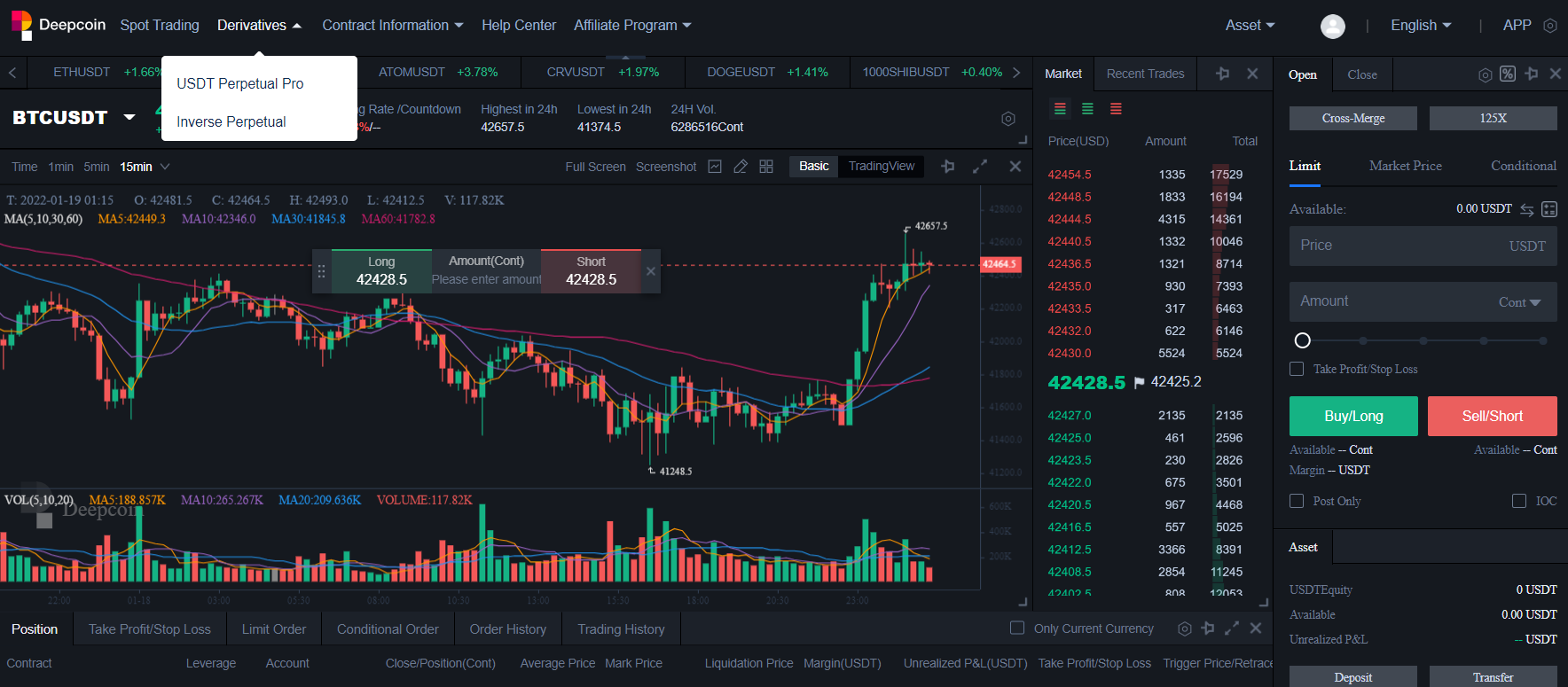Viewport: 1568px width, 687px height.
Task: Click the quick-order Amount(Cont) input
Action: coord(486,279)
